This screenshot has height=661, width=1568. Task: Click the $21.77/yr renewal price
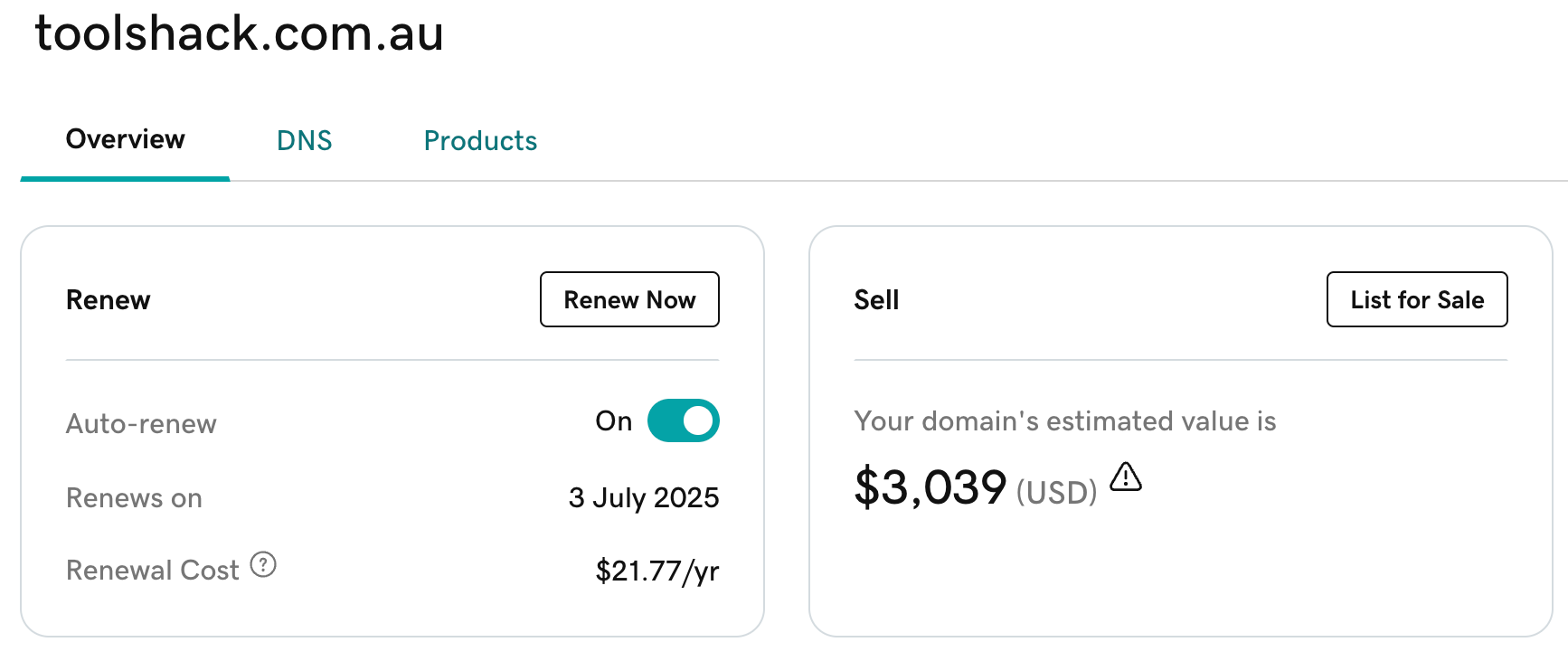(x=656, y=571)
